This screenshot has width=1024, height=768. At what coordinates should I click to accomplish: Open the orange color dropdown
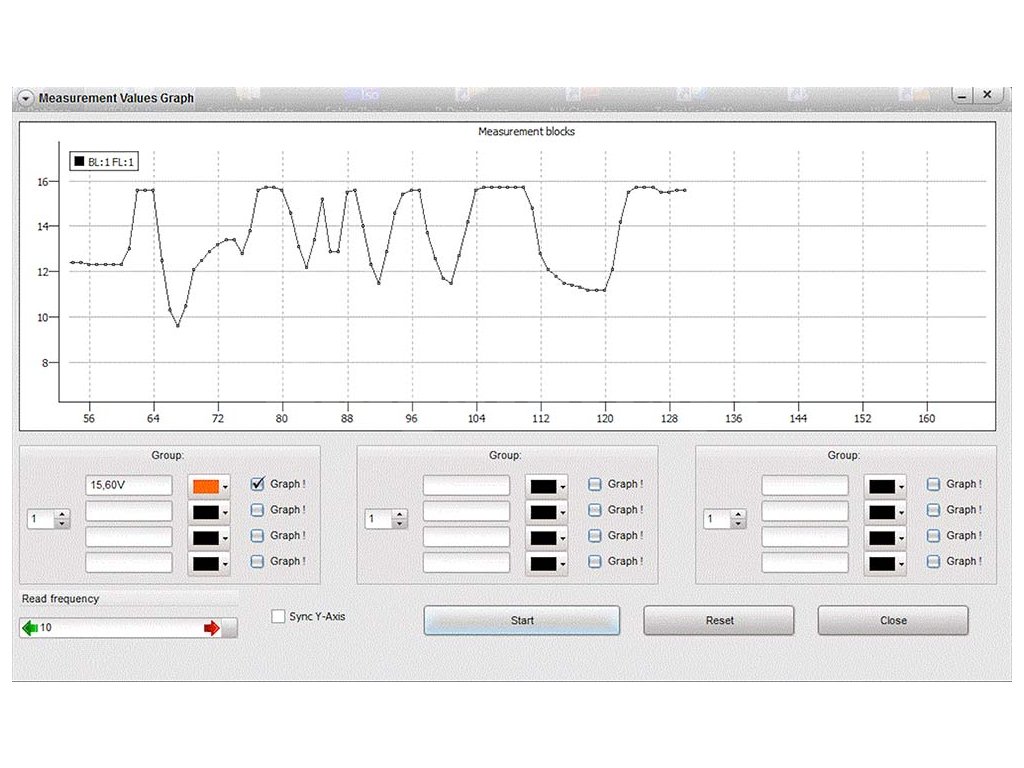tap(208, 485)
